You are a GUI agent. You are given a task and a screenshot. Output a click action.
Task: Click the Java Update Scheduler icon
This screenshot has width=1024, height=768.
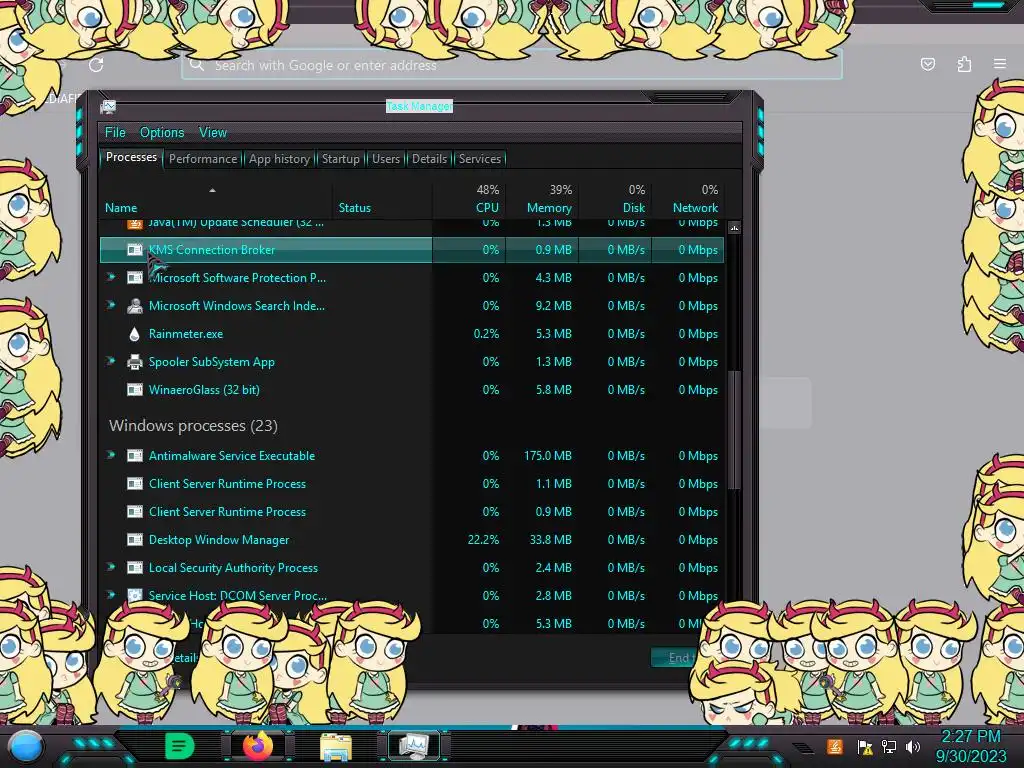tap(135, 224)
